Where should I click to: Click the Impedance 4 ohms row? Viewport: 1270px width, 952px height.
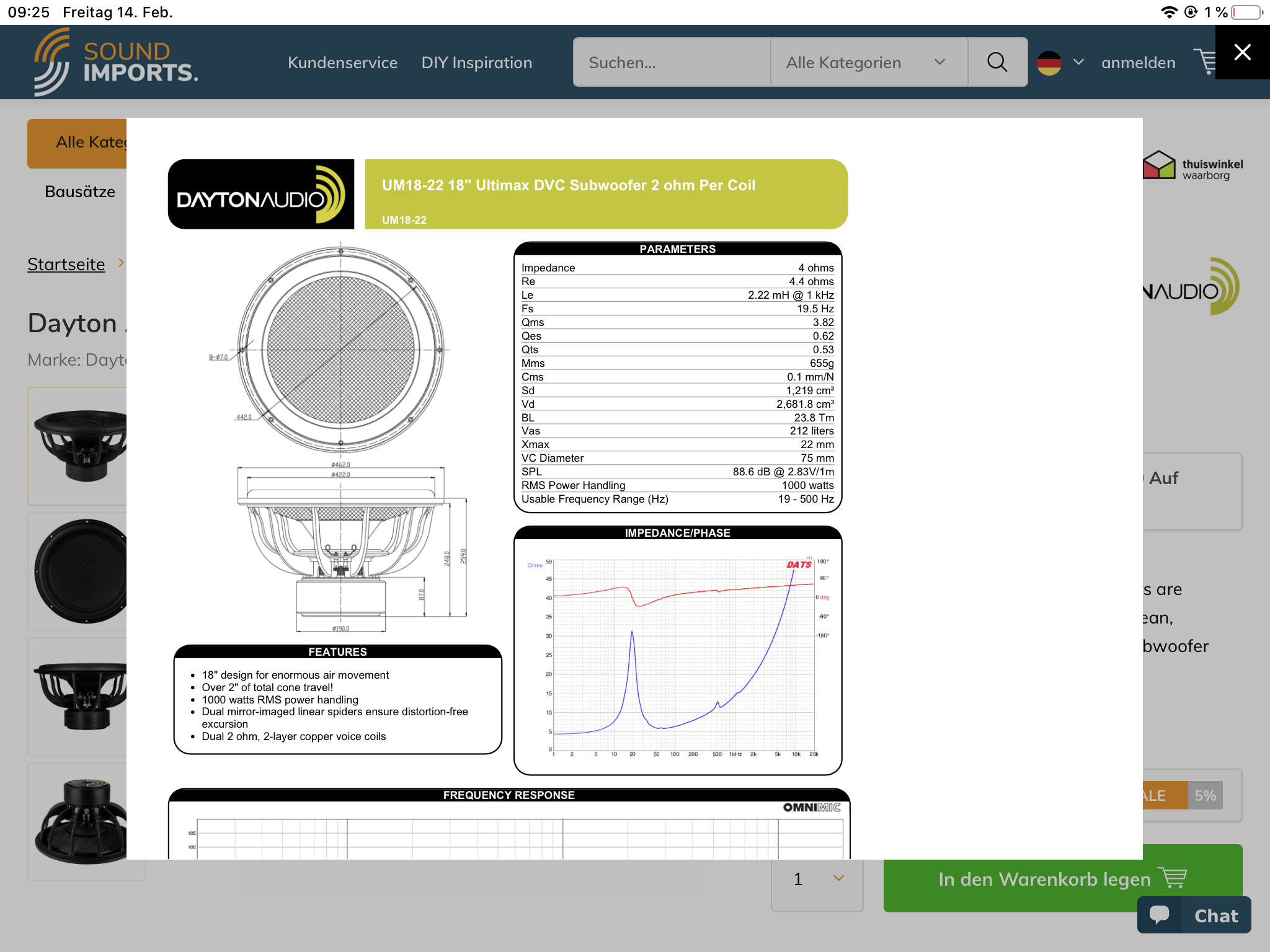(x=677, y=268)
